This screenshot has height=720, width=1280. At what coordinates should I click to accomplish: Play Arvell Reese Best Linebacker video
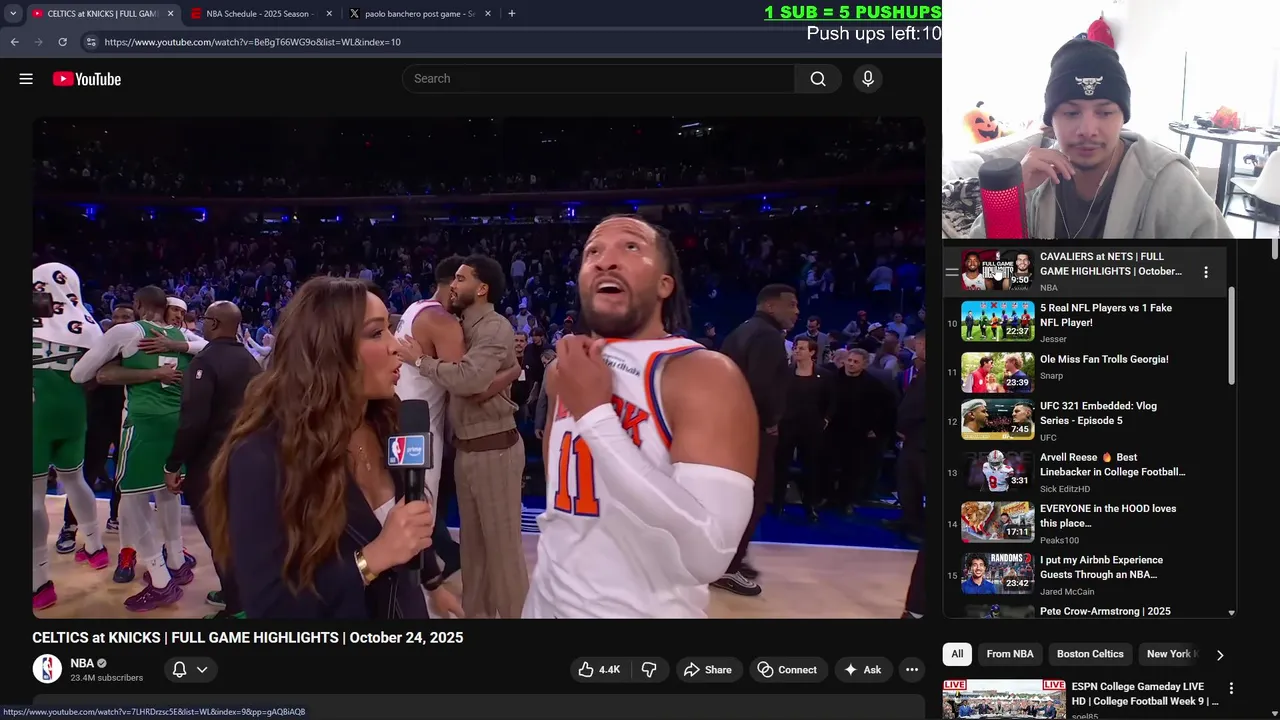click(x=1112, y=464)
